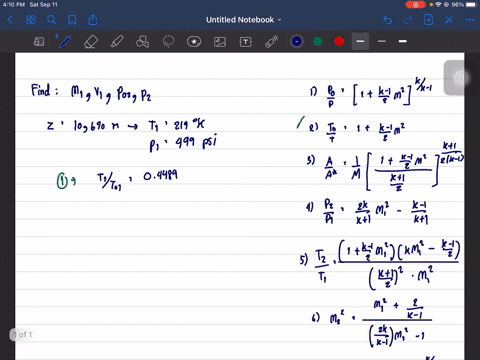Open the more options menu
This screenshot has height=360, width=480.
(x=470, y=20)
